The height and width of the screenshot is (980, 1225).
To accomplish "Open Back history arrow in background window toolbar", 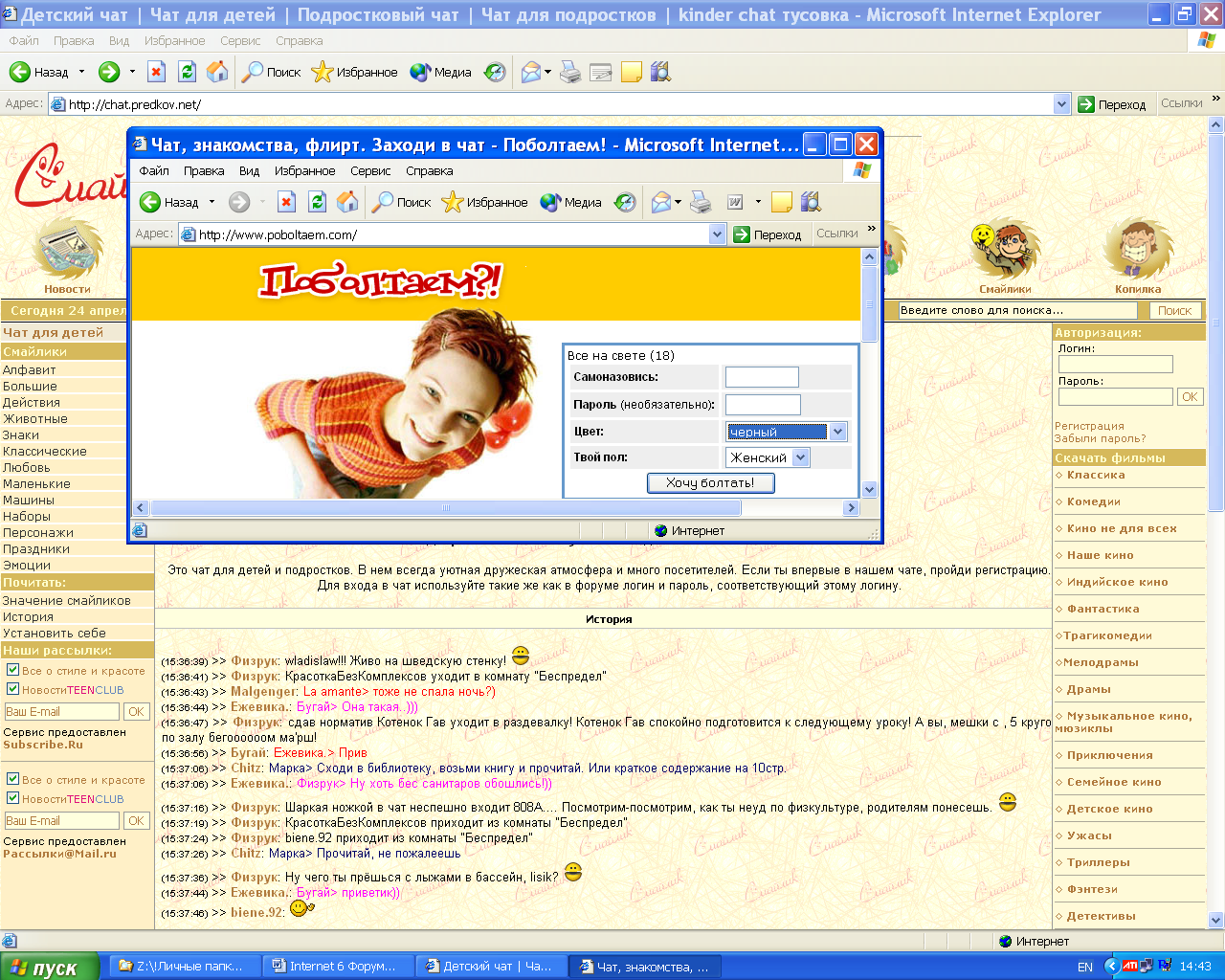I will pyautogui.click(x=82, y=72).
